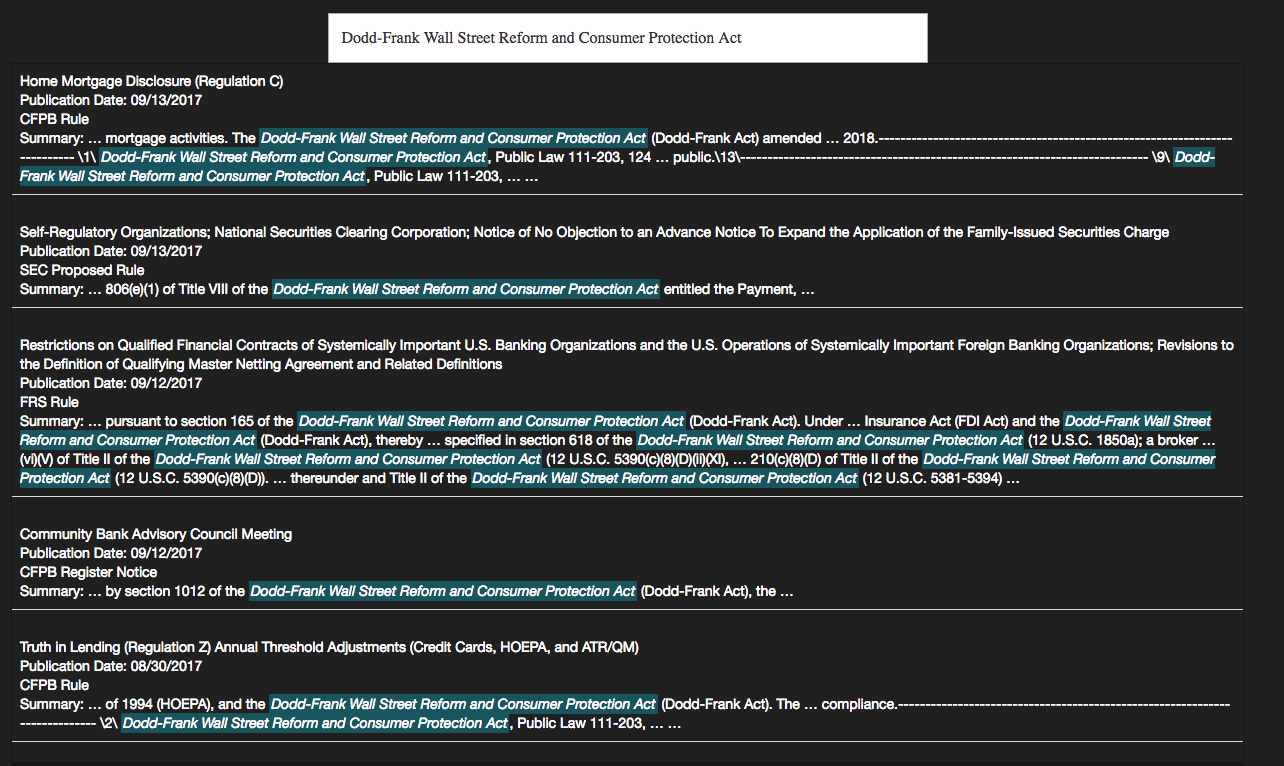Click 'CFPB Rule' under Home Mortgage Disclosure

pos(54,119)
